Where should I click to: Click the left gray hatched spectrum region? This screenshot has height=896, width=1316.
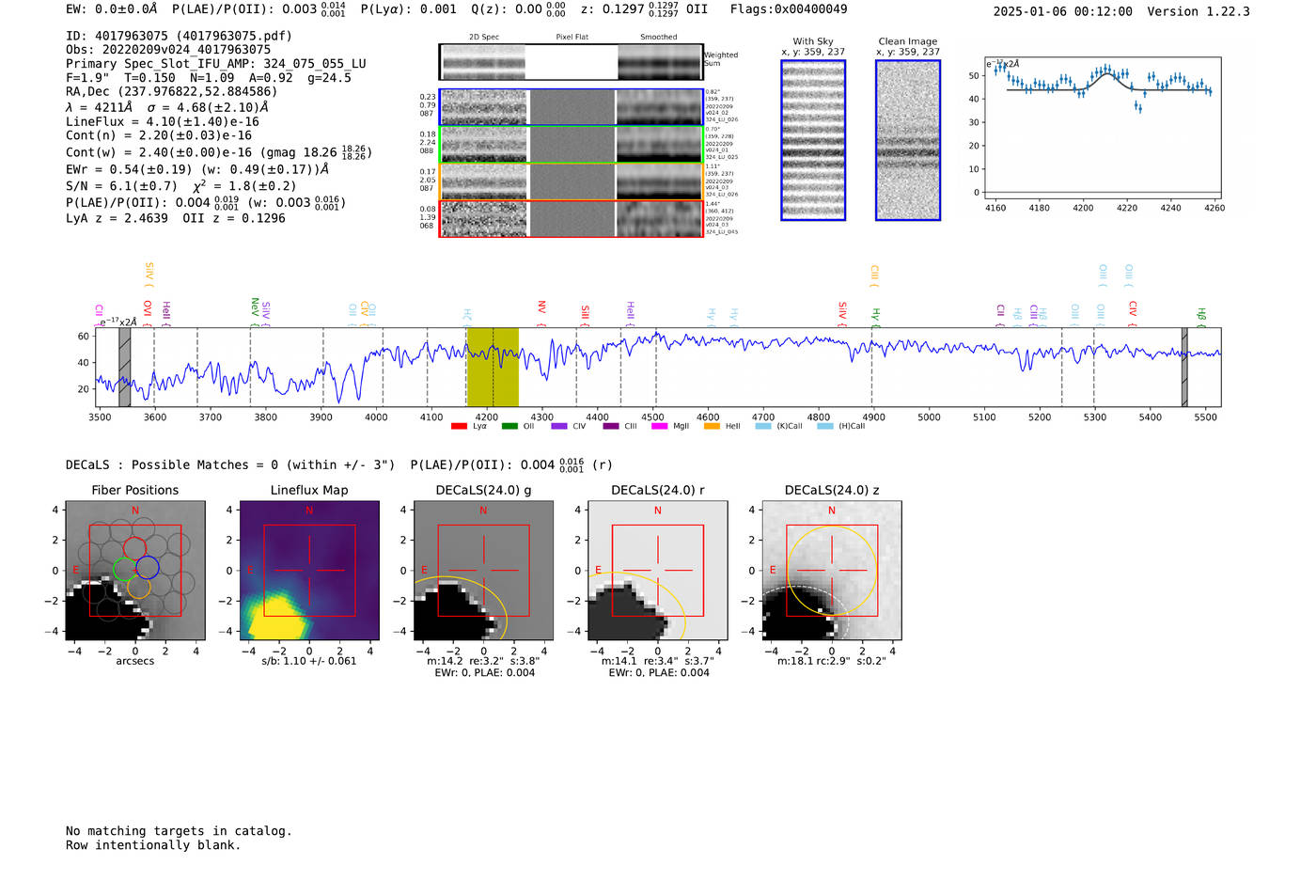(124, 367)
